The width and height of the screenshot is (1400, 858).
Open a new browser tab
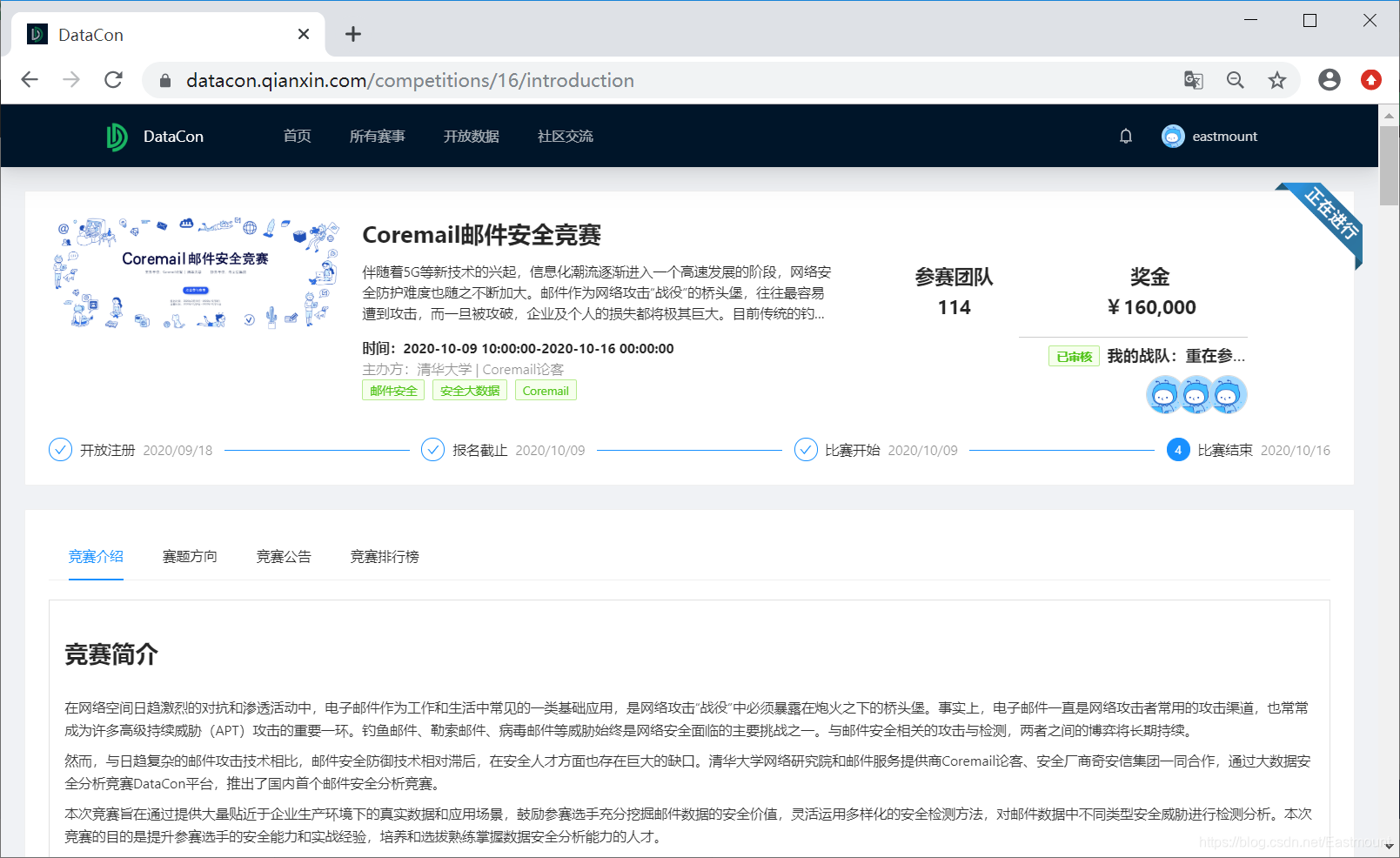[x=352, y=34]
